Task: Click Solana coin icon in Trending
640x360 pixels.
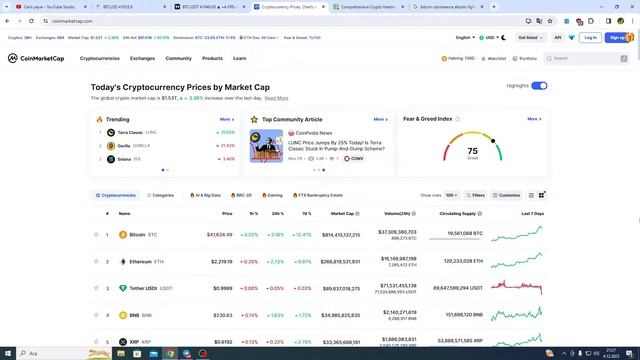Action: (x=111, y=159)
